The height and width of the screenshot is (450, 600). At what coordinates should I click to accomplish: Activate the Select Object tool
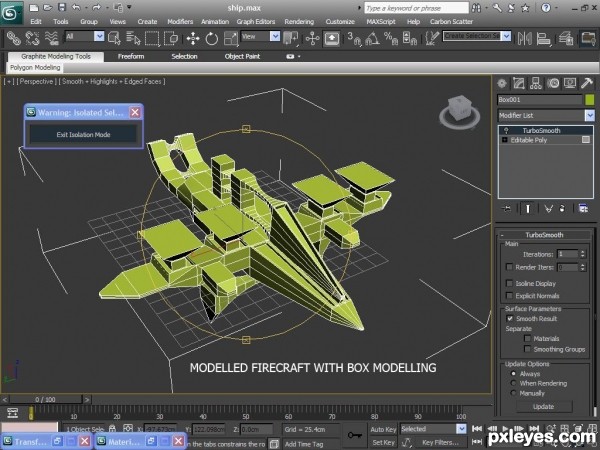(x=114, y=38)
